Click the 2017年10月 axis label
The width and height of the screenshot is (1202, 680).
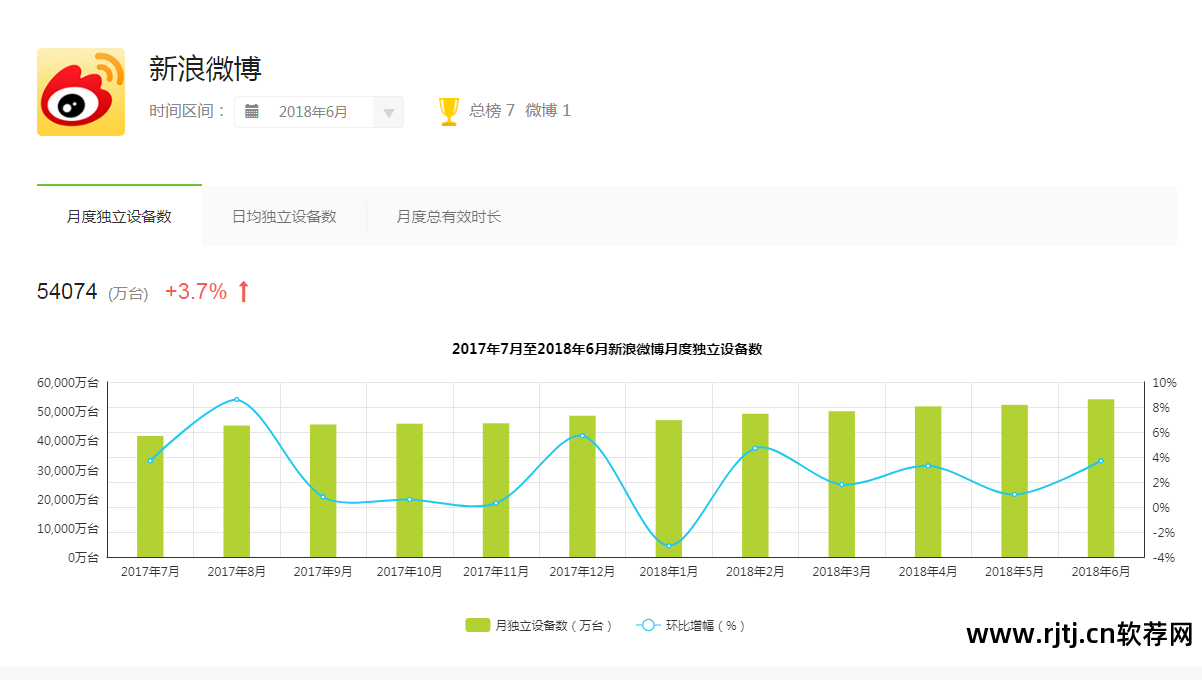409,572
